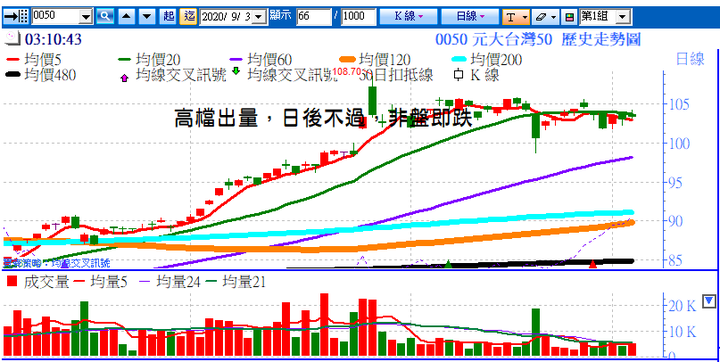Click the total bars field showing 1000

359,17
